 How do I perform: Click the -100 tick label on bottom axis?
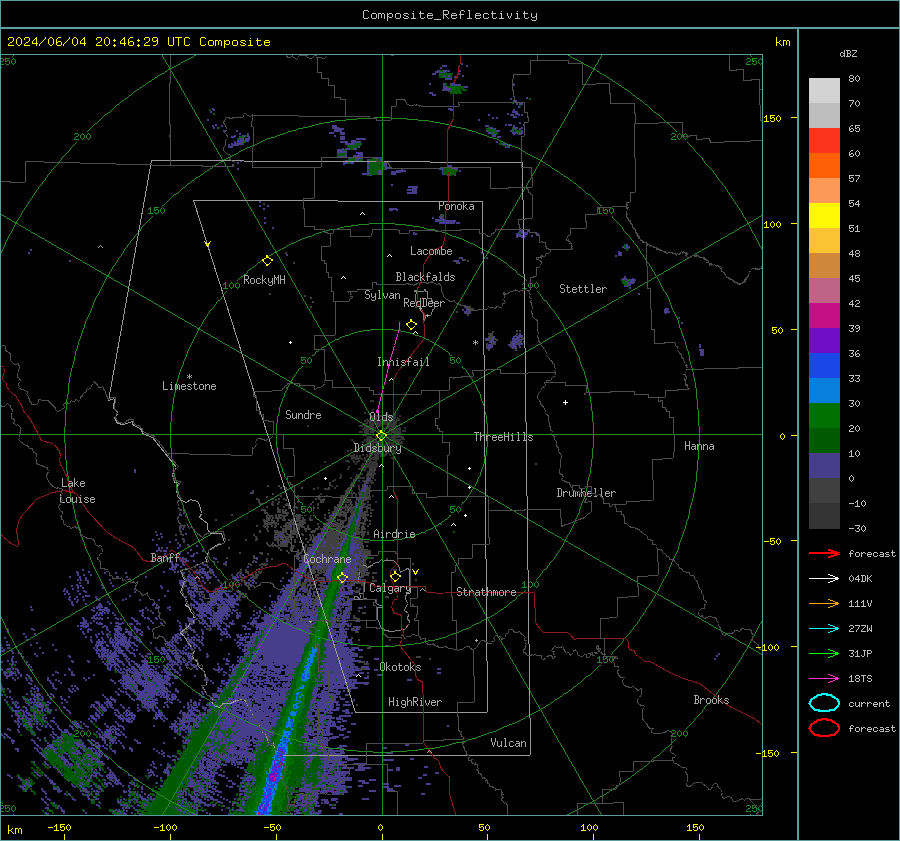tap(165, 827)
